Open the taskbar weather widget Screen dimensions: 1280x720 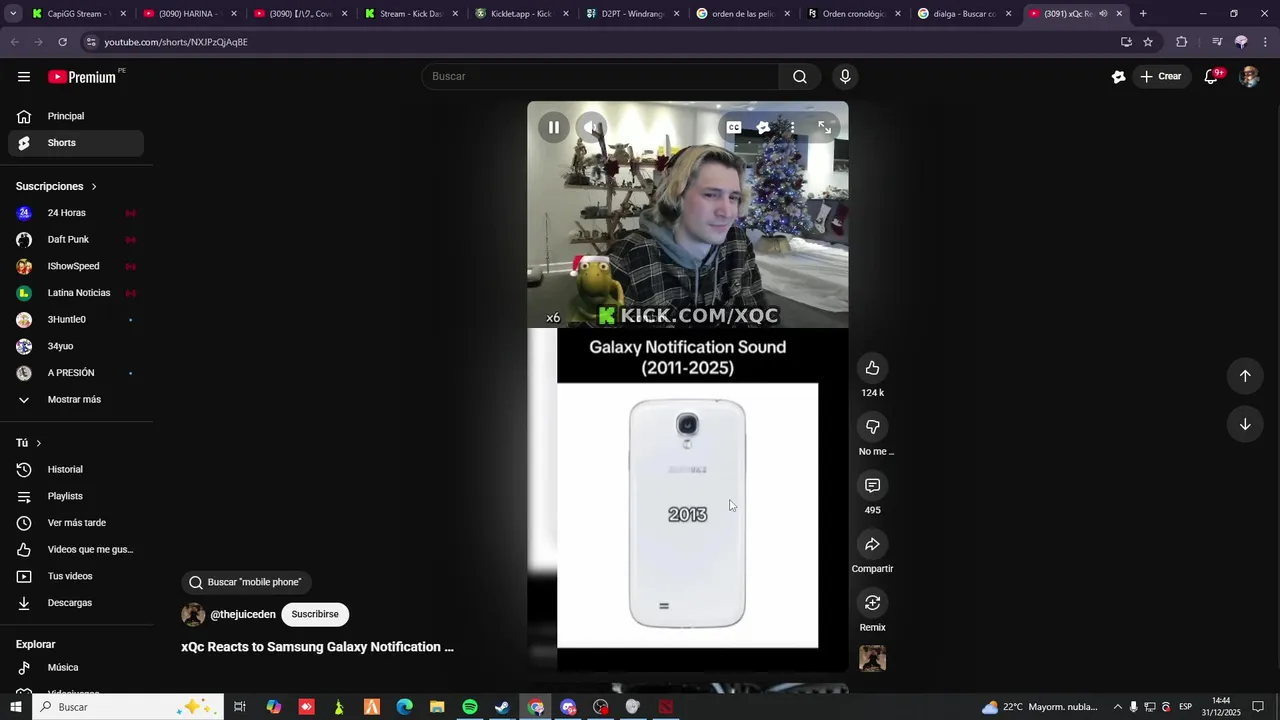point(1040,707)
